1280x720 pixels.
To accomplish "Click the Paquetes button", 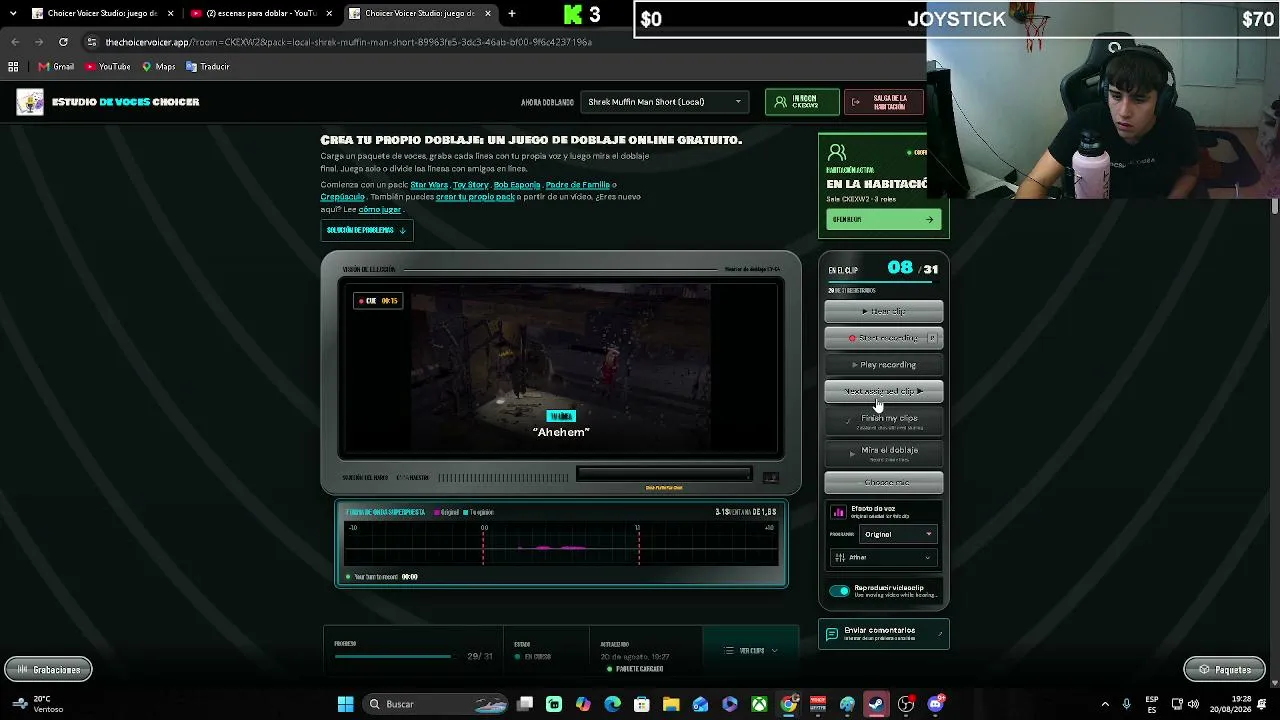I will [1225, 670].
